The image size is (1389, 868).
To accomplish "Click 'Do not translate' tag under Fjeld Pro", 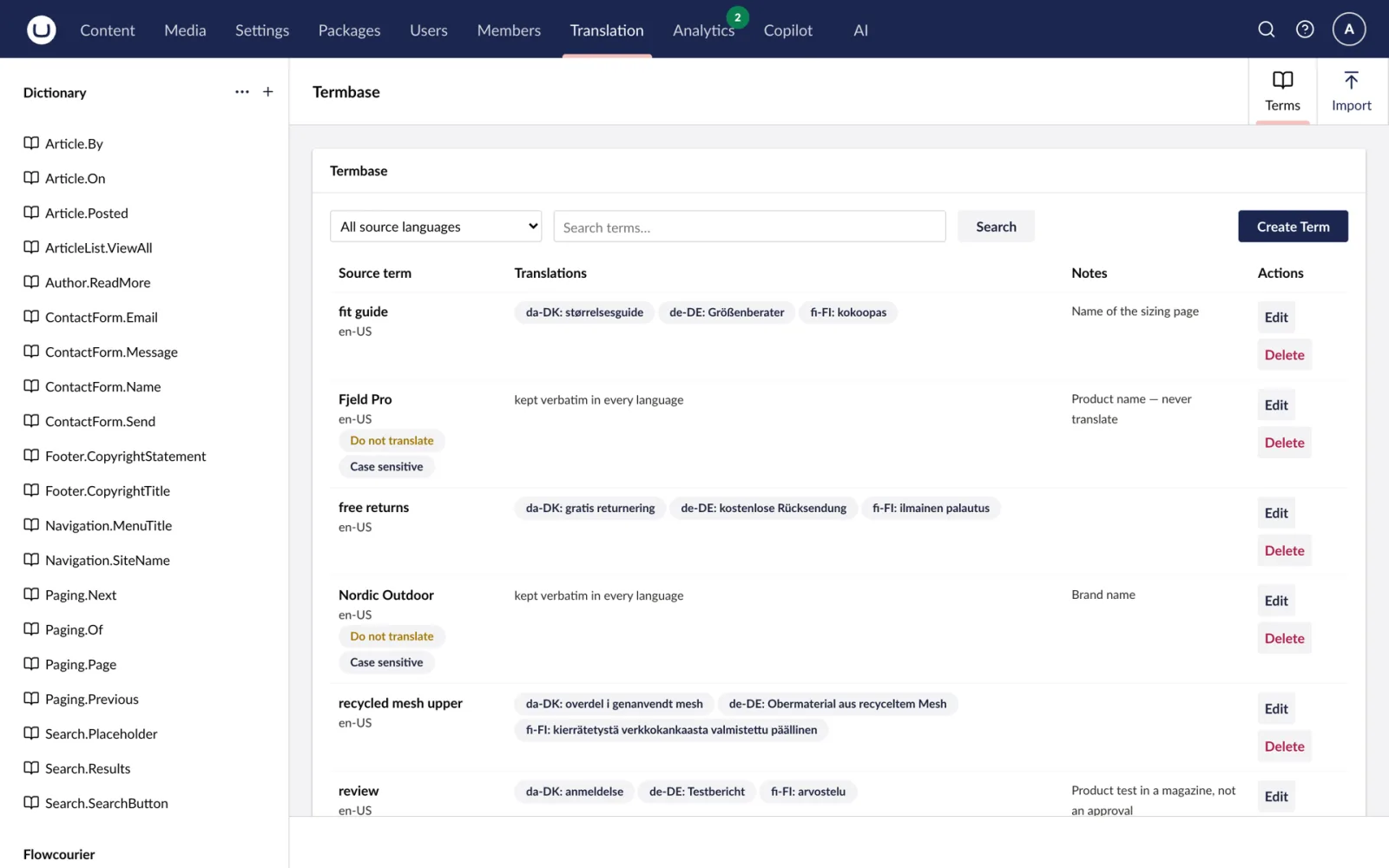I will (x=392, y=441).
